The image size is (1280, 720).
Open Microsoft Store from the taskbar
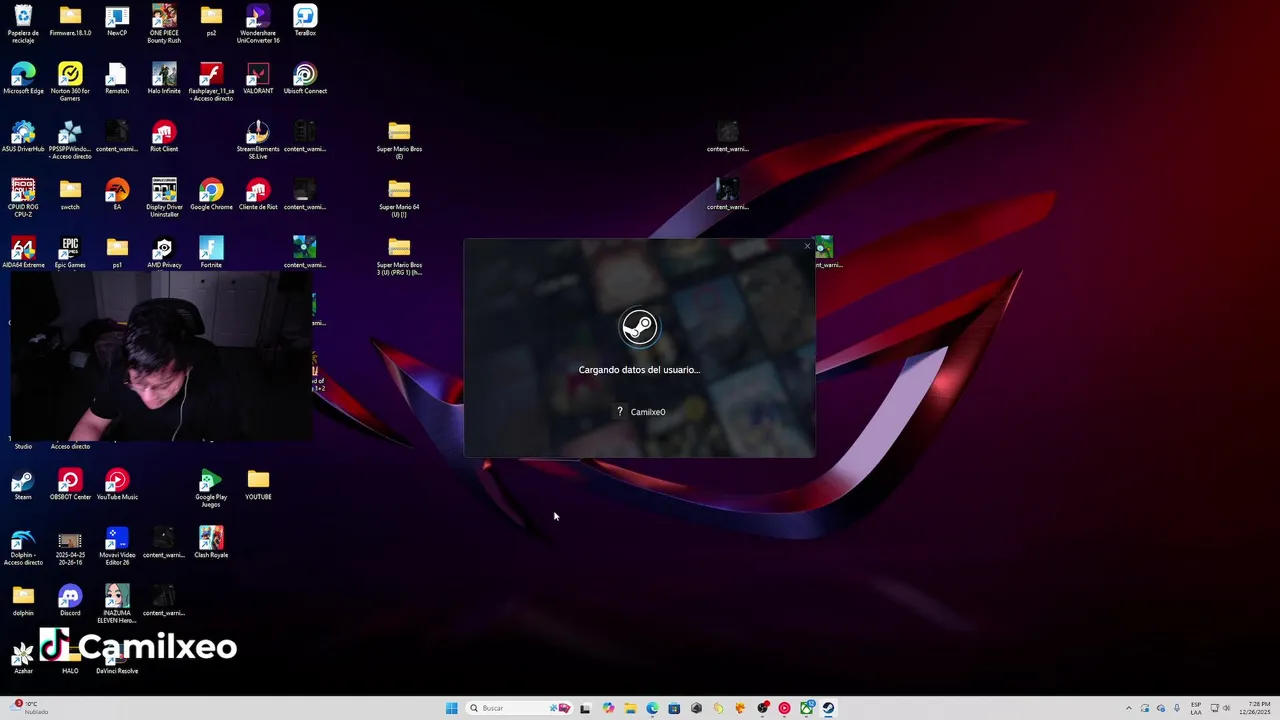pyautogui.click(x=675, y=708)
